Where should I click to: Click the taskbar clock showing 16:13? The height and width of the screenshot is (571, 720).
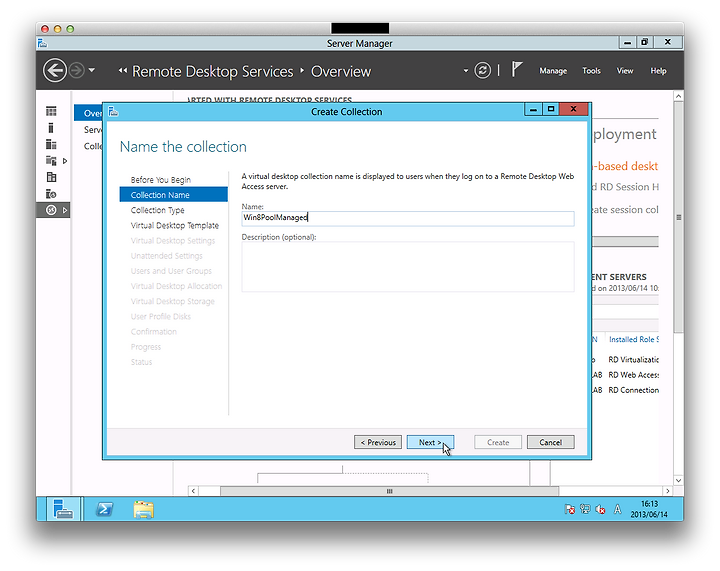[x=649, y=509]
